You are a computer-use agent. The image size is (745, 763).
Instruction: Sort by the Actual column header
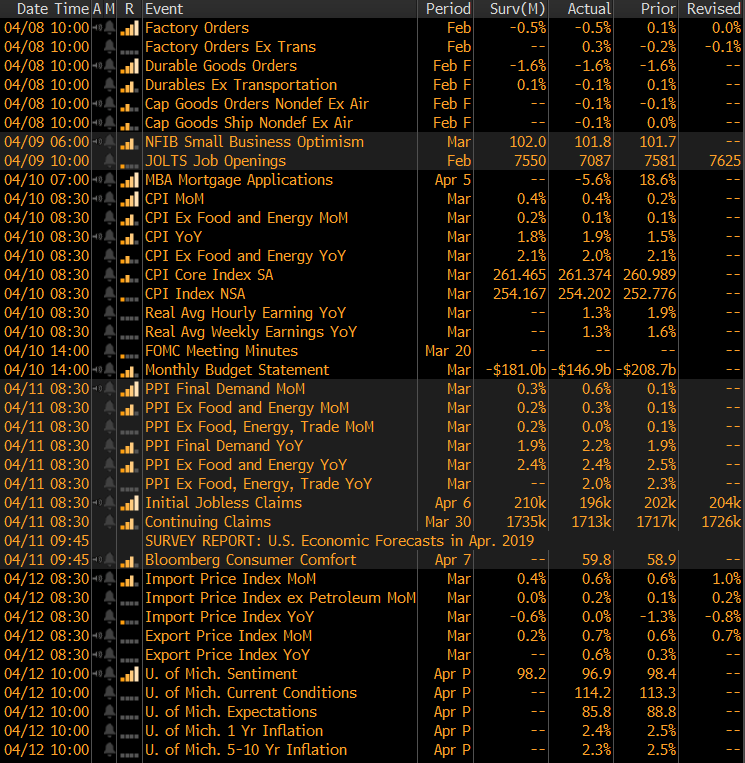click(x=589, y=8)
